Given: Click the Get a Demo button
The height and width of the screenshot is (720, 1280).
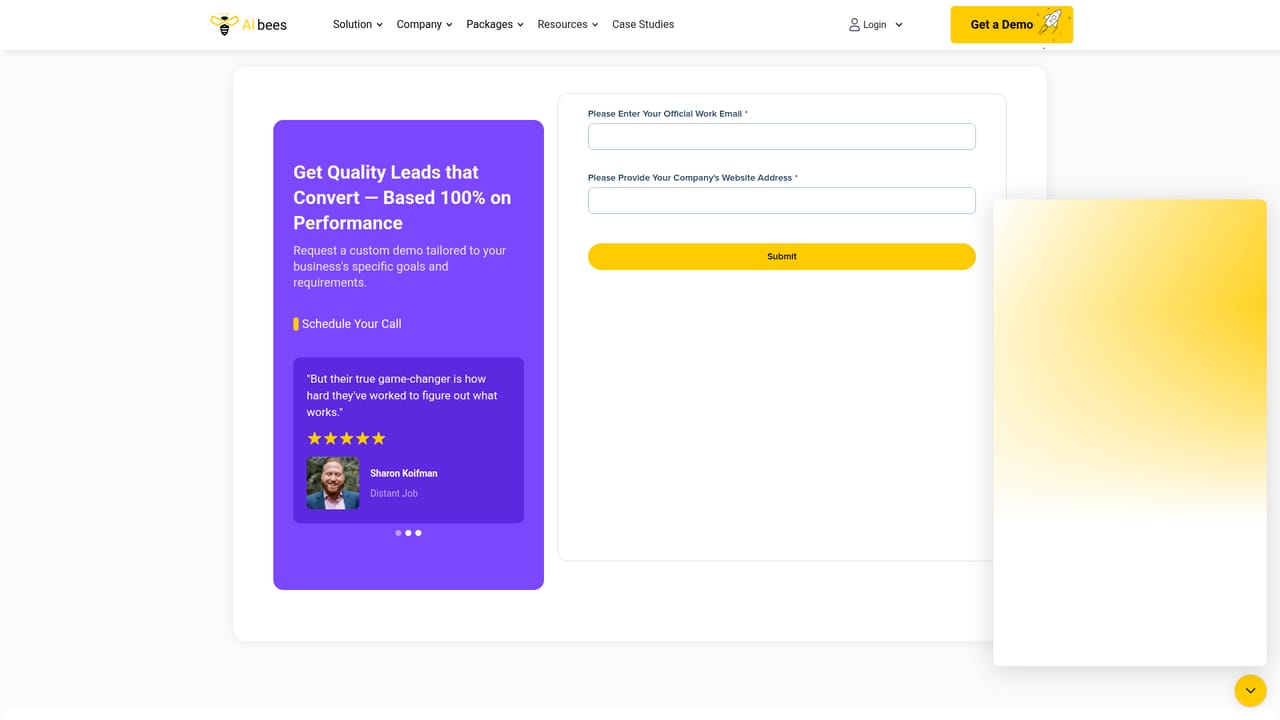Looking at the screenshot, I should click(x=1011, y=24).
